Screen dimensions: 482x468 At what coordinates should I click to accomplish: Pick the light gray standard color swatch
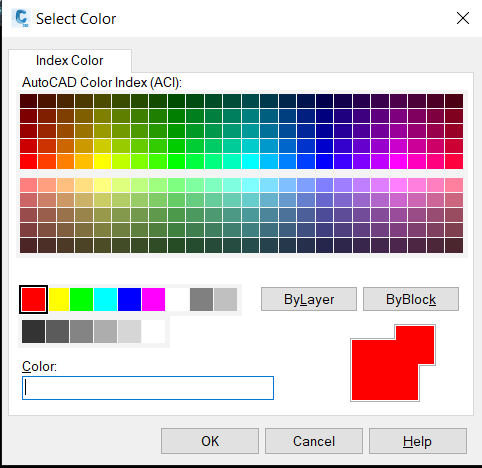[x=226, y=299]
